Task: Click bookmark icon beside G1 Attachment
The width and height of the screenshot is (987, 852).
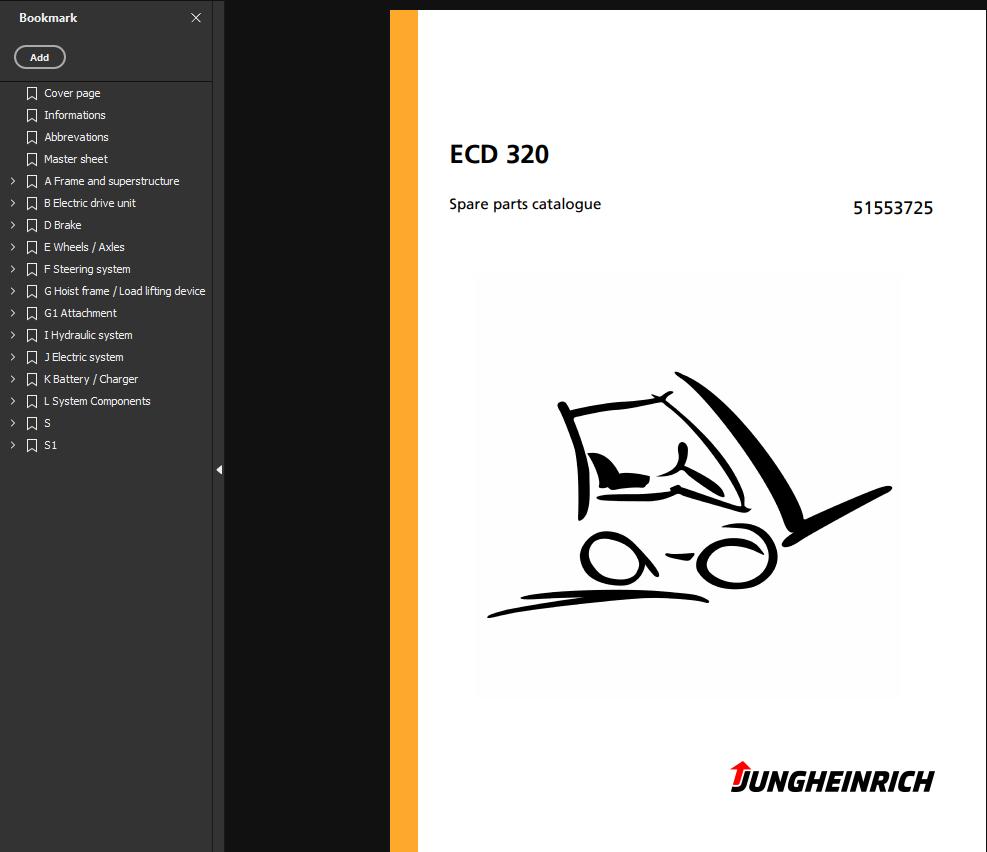Action: coord(31,313)
